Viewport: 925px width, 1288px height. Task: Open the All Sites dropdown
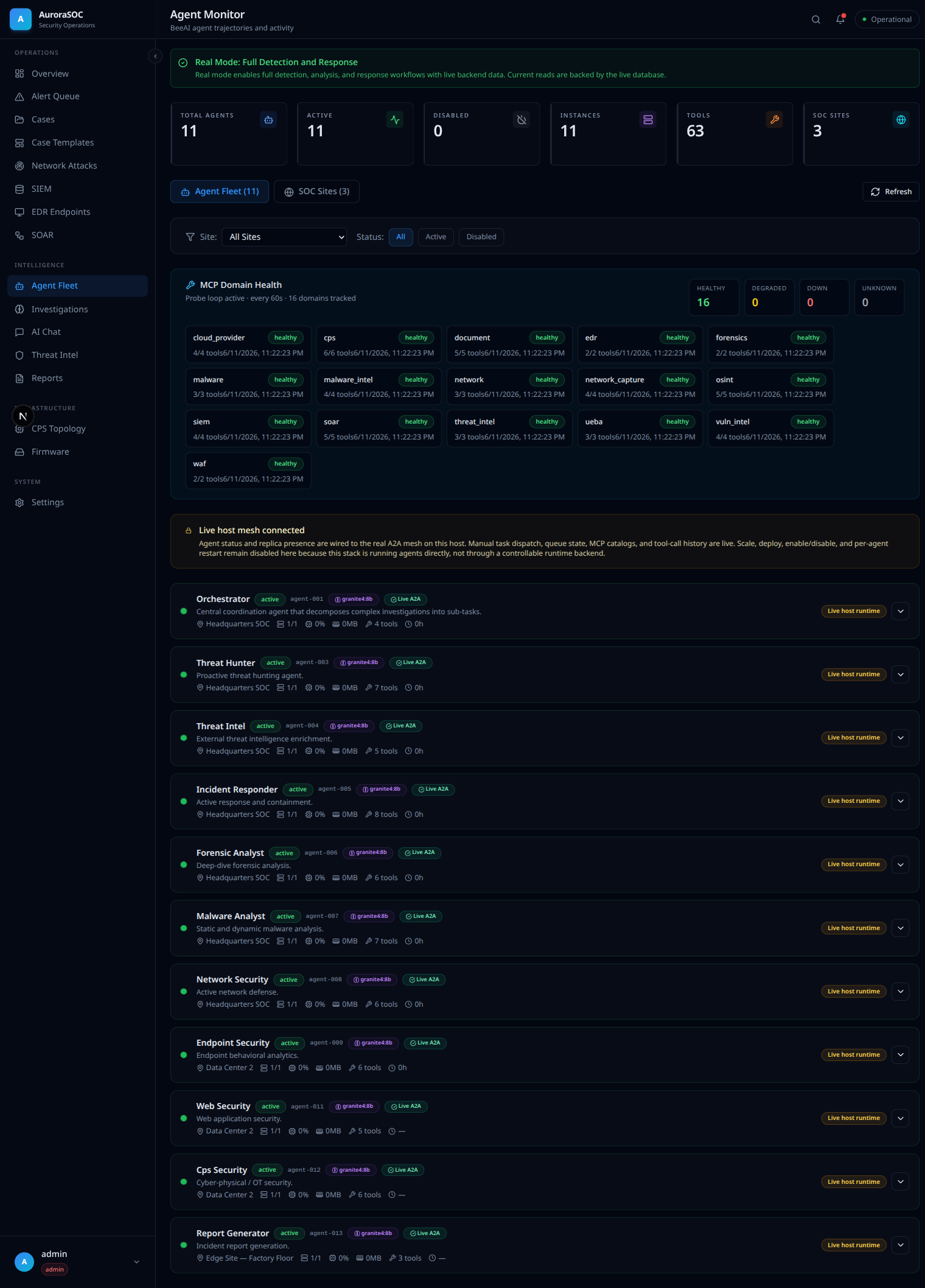(x=284, y=237)
